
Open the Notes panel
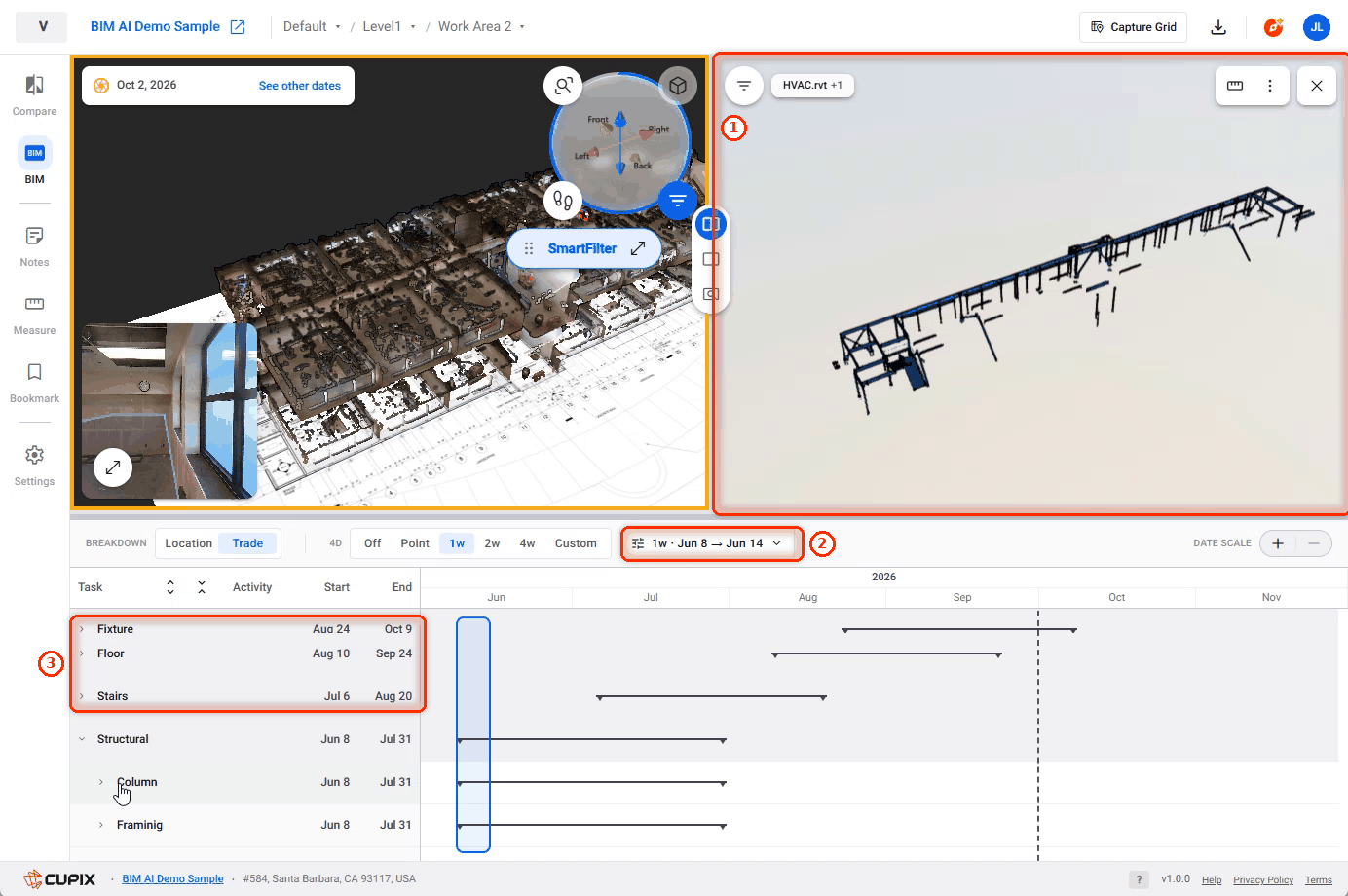click(x=34, y=246)
